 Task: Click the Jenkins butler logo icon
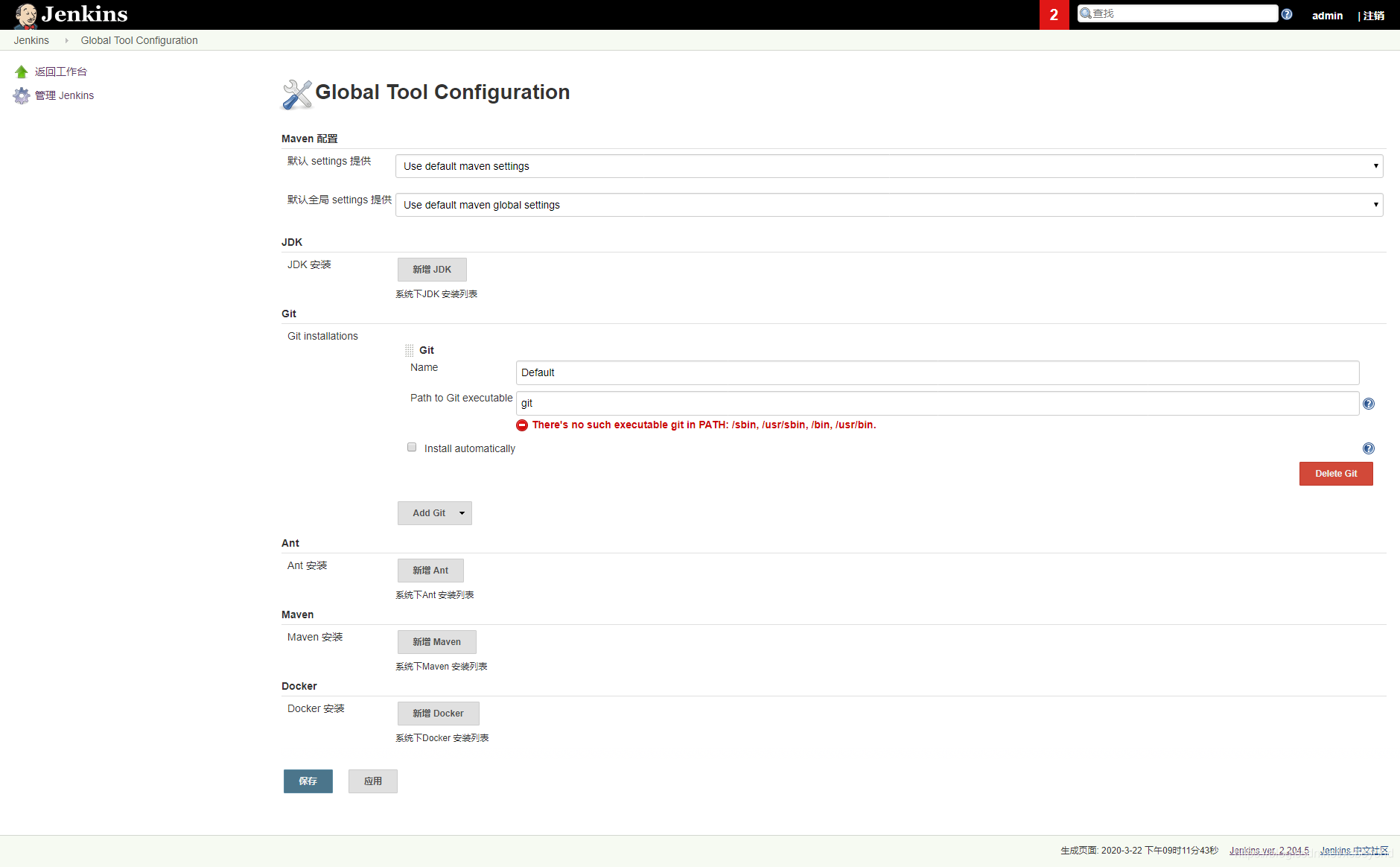coord(26,16)
